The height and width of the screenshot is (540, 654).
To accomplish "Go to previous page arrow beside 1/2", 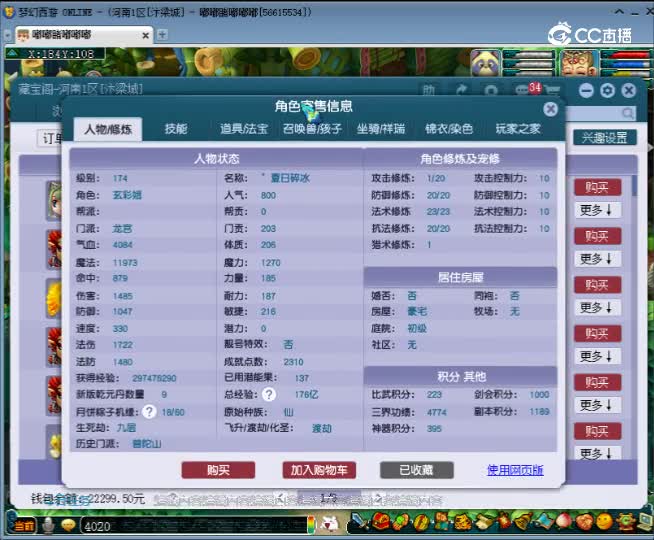I will pos(279,497).
